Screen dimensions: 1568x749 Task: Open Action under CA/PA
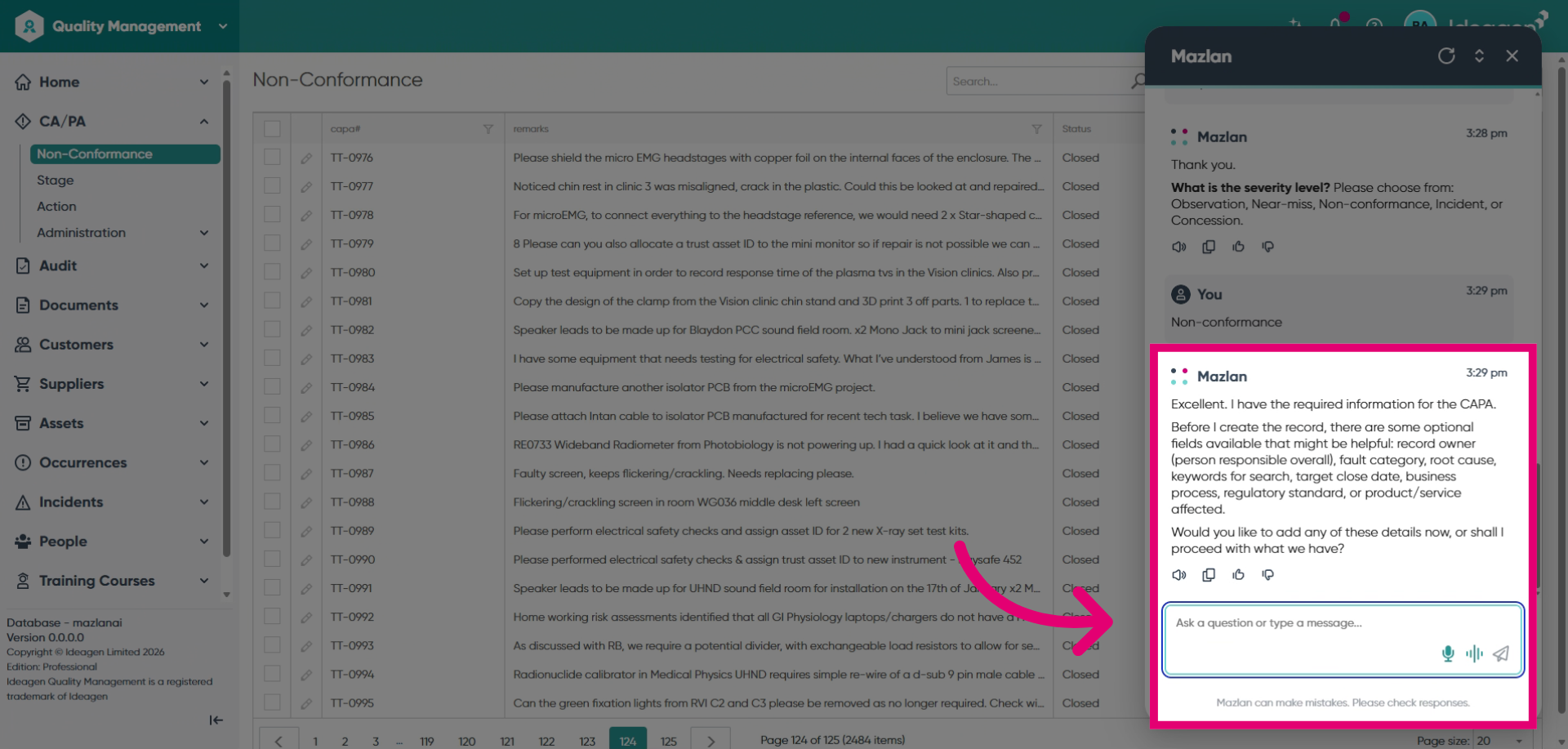pos(56,206)
